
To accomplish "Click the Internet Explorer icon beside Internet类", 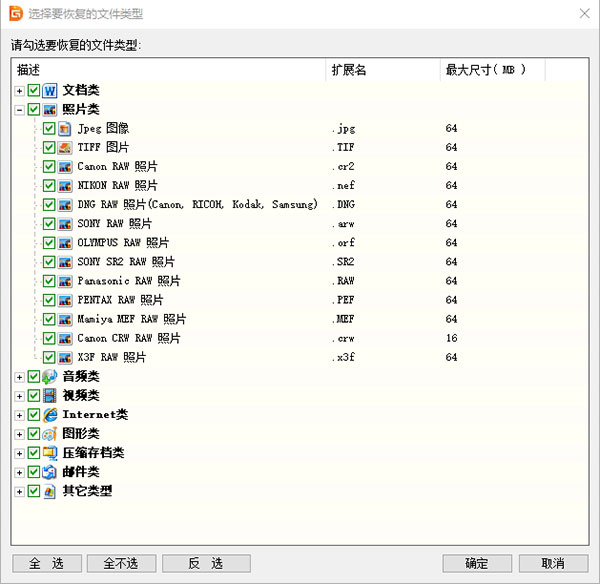I will point(50,415).
